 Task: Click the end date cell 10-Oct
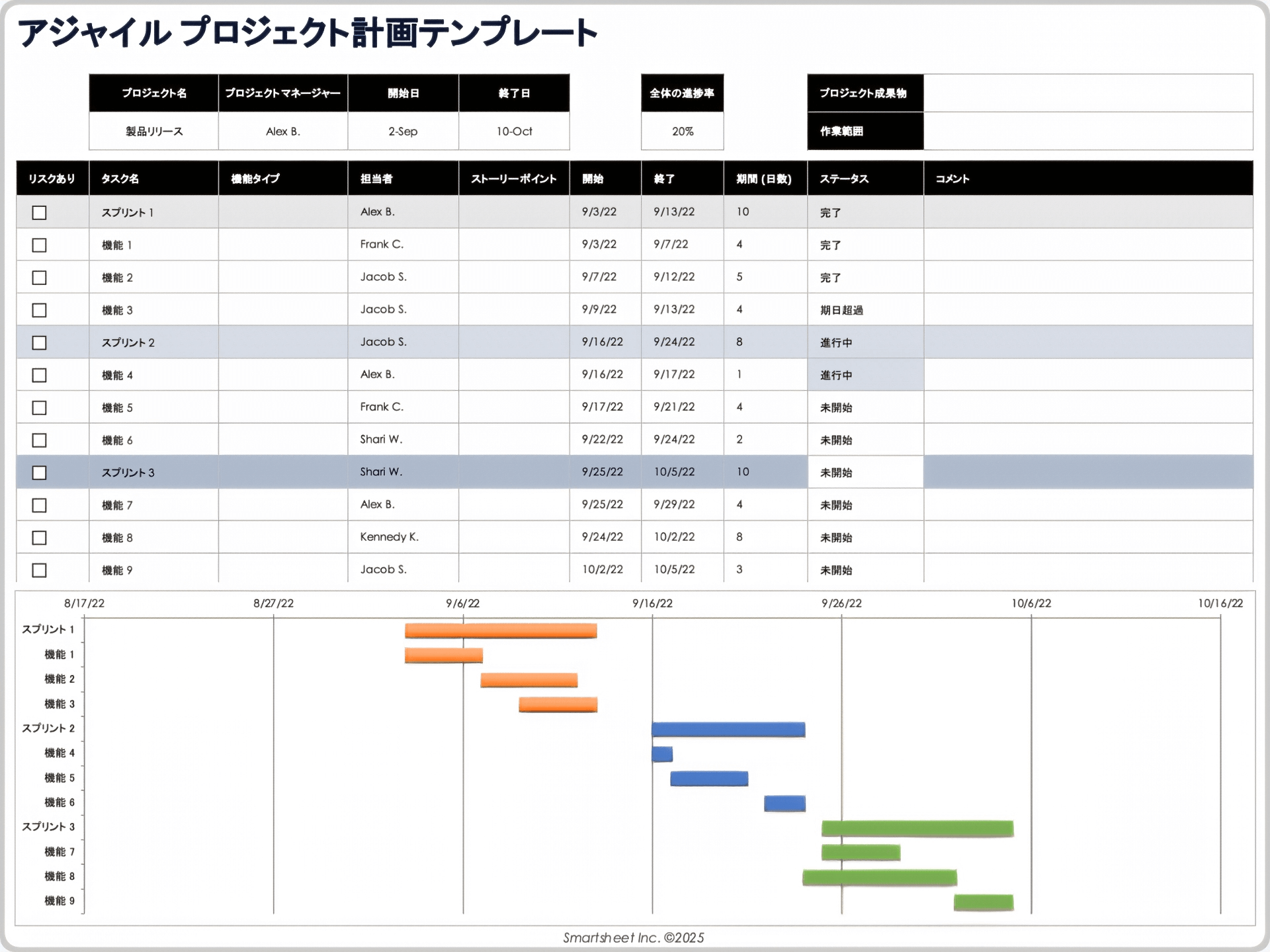click(x=514, y=131)
